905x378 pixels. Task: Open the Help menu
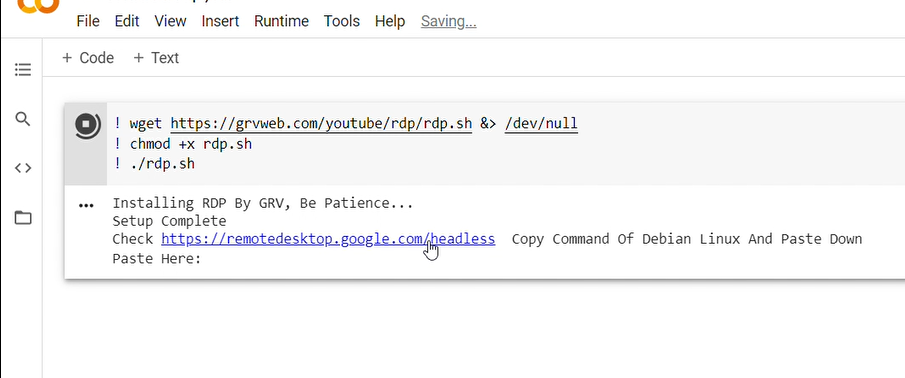tap(390, 21)
